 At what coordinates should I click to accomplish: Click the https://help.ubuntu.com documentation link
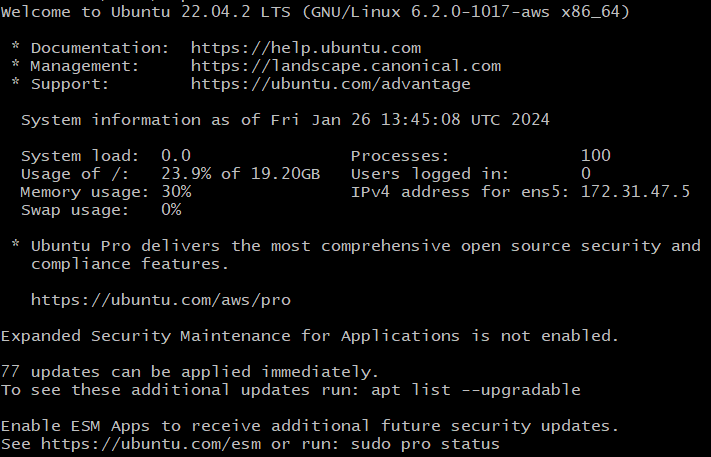pos(305,48)
